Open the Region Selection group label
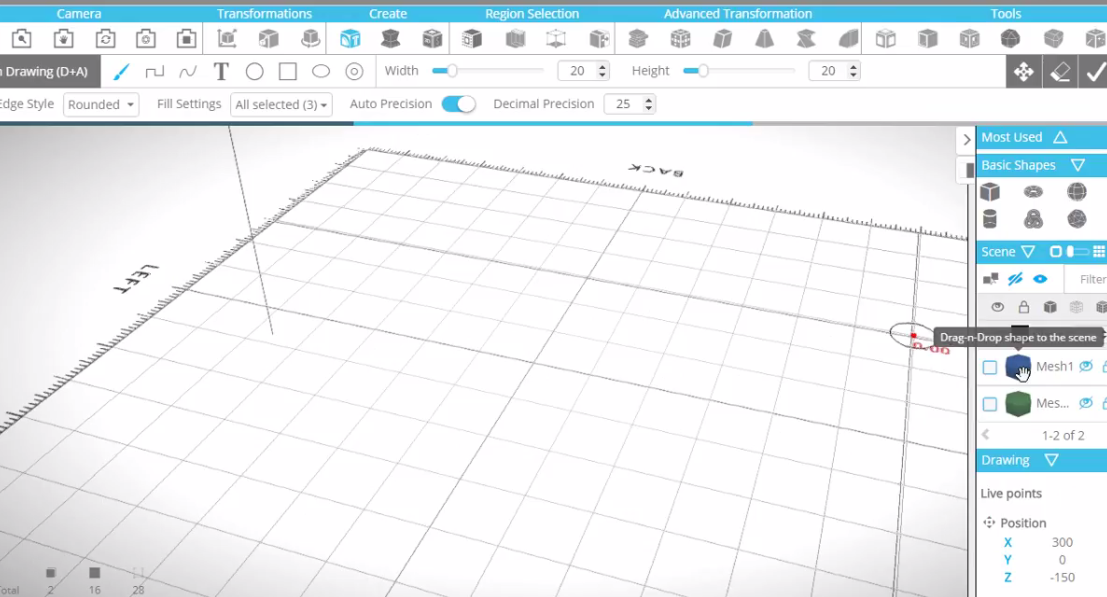Image resolution: width=1107 pixels, height=597 pixels. [532, 13]
